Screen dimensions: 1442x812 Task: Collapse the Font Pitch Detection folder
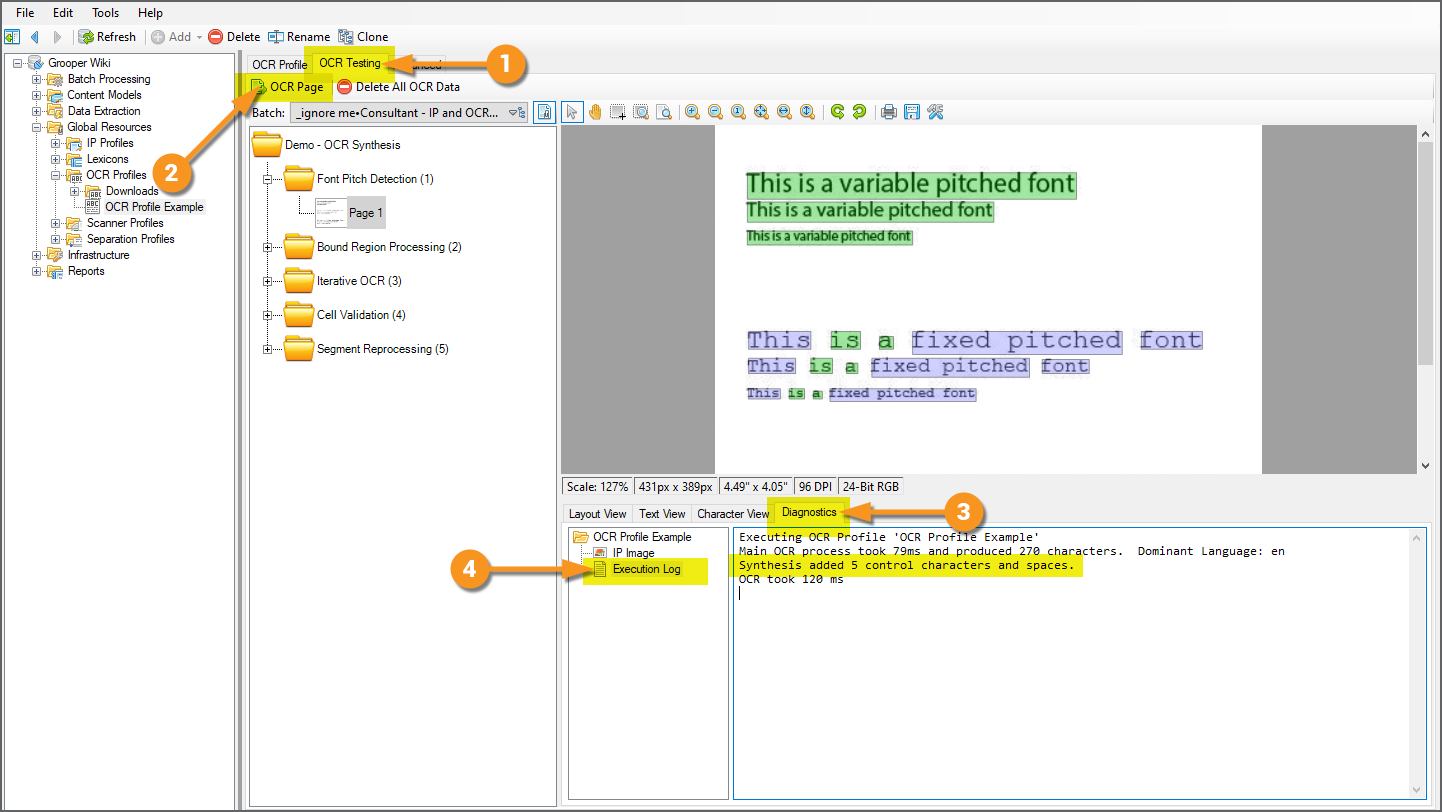(x=267, y=180)
